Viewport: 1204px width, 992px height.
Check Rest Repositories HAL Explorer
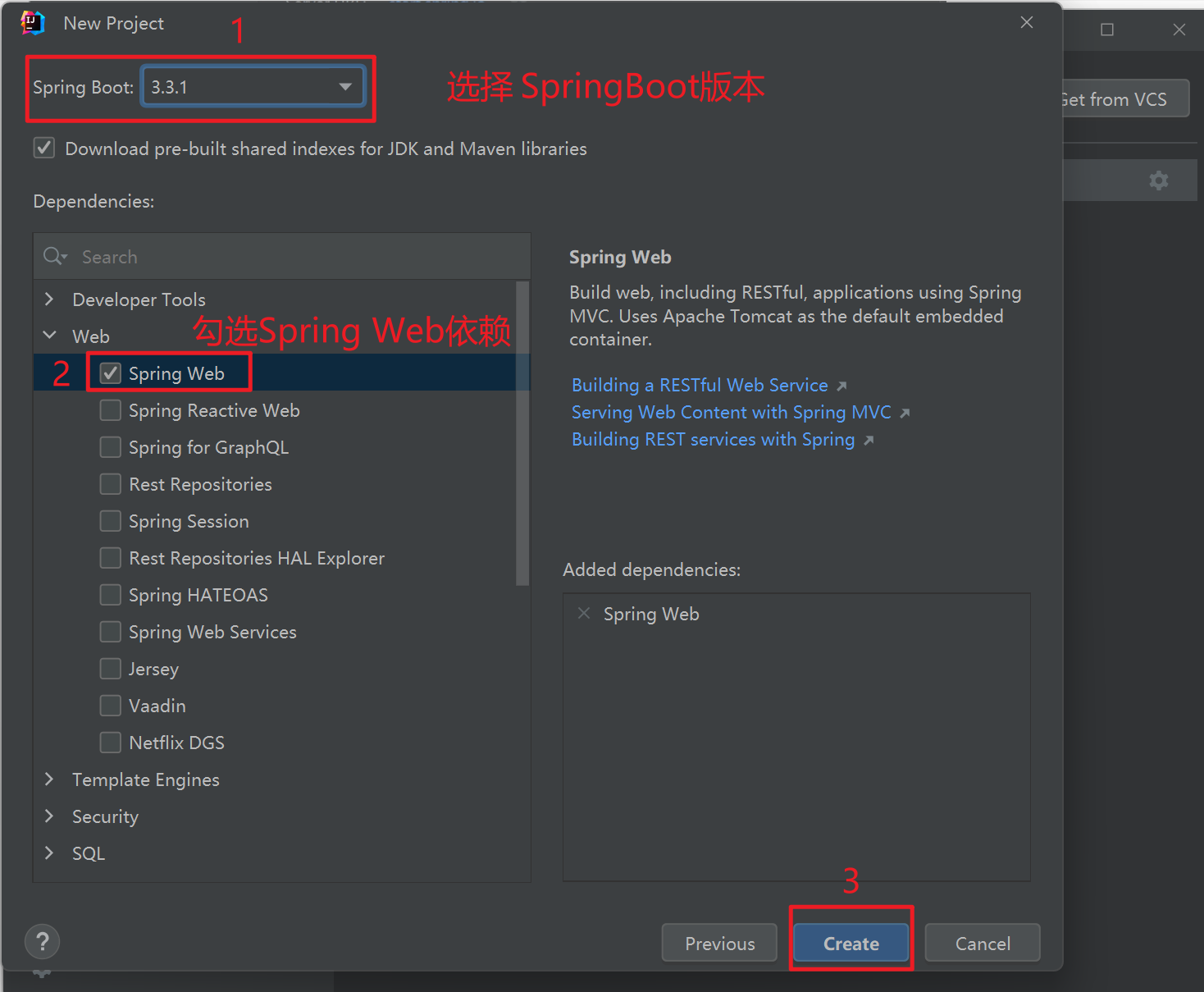[x=111, y=558]
